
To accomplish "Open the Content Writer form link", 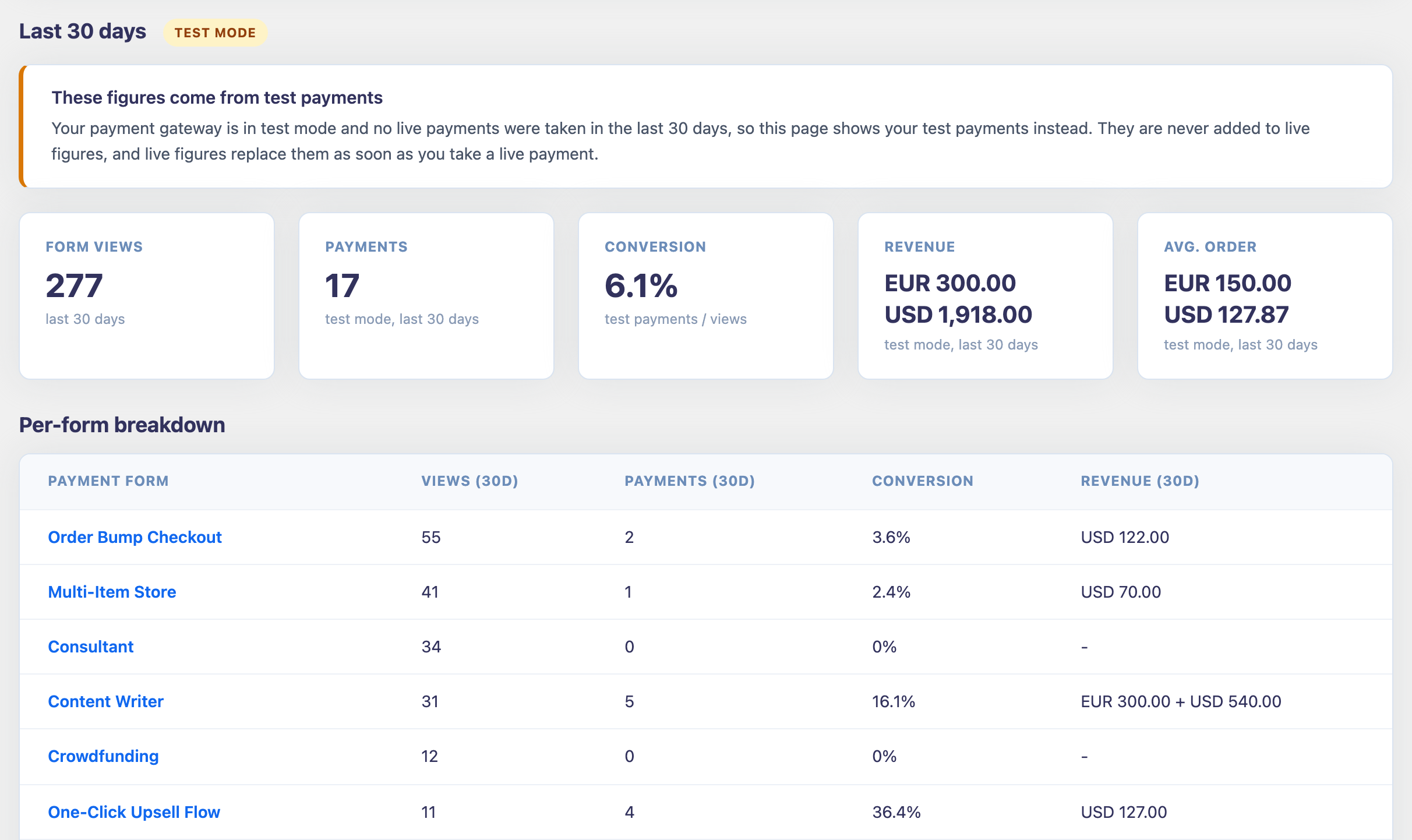I will (105, 701).
